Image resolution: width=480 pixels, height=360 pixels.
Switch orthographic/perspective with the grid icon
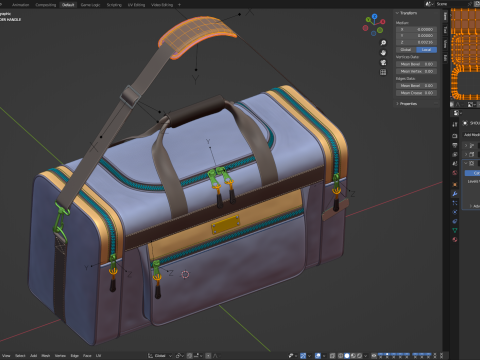point(383,72)
